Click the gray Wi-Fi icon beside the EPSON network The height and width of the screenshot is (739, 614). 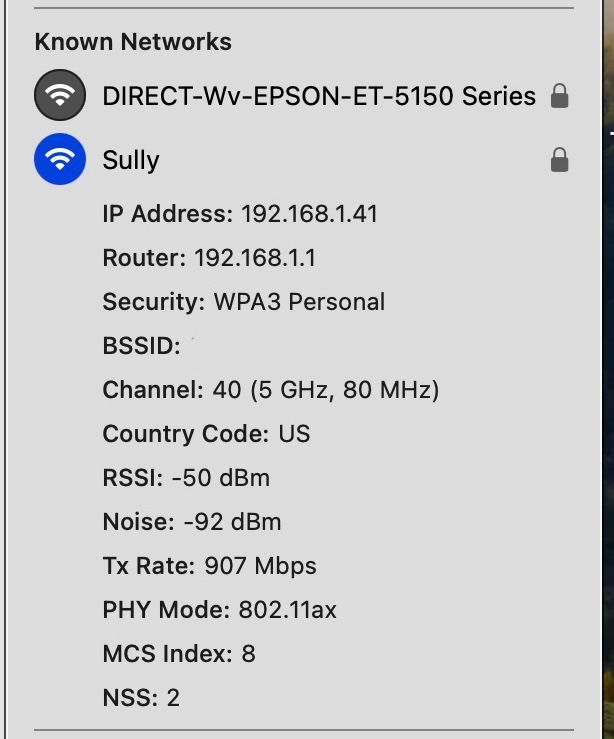click(x=60, y=96)
